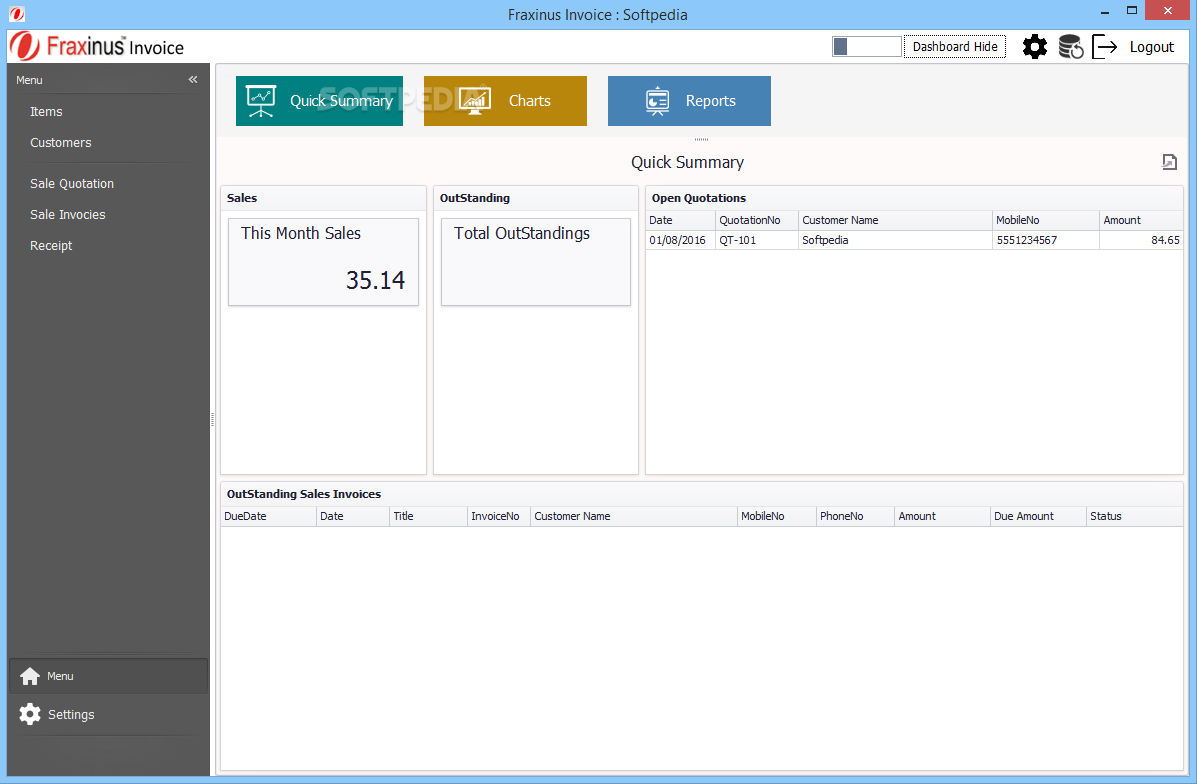Open the Charts tile
Screen dimensions: 1197x784
click(x=505, y=101)
